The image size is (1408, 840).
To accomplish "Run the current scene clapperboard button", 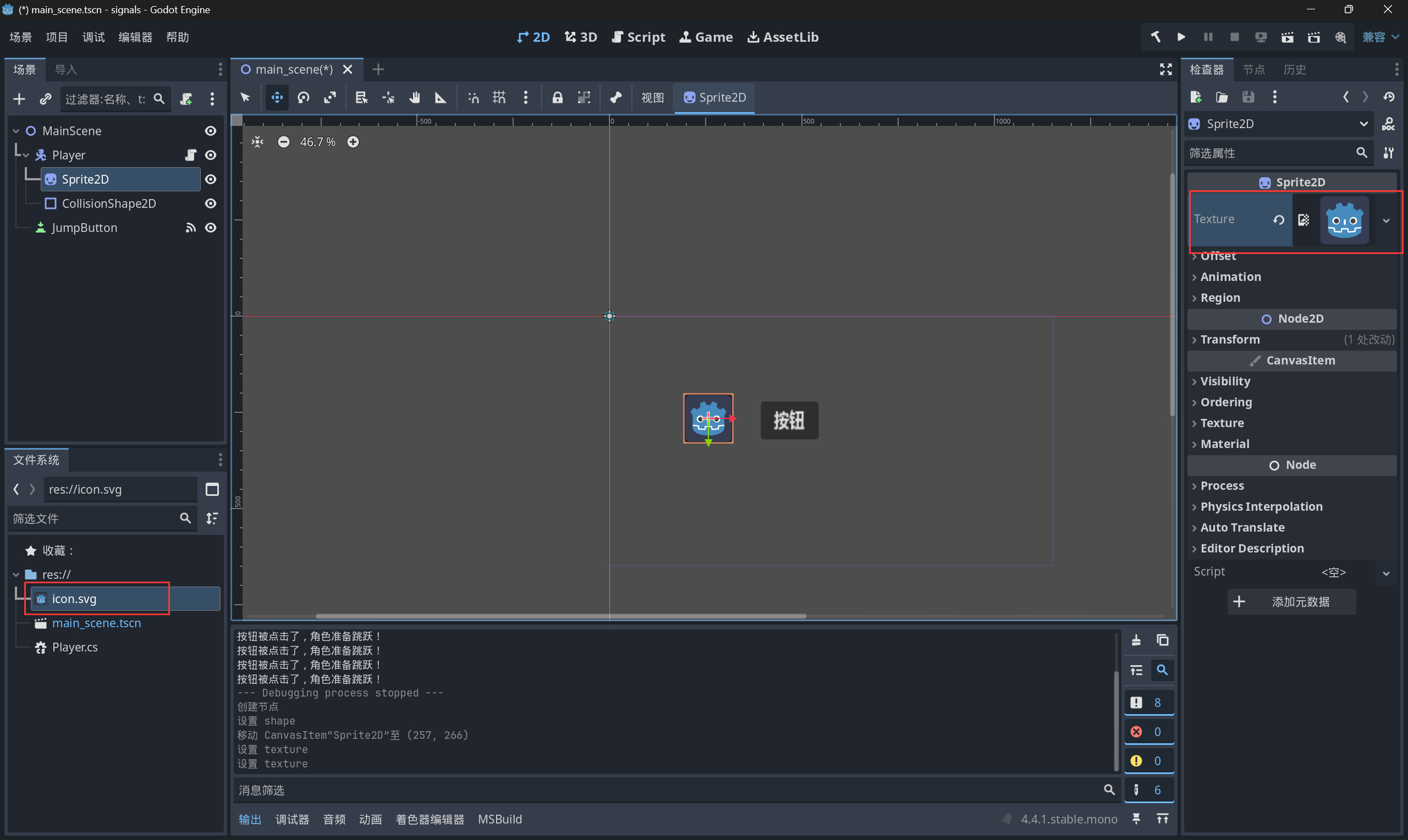I will pyautogui.click(x=1287, y=37).
